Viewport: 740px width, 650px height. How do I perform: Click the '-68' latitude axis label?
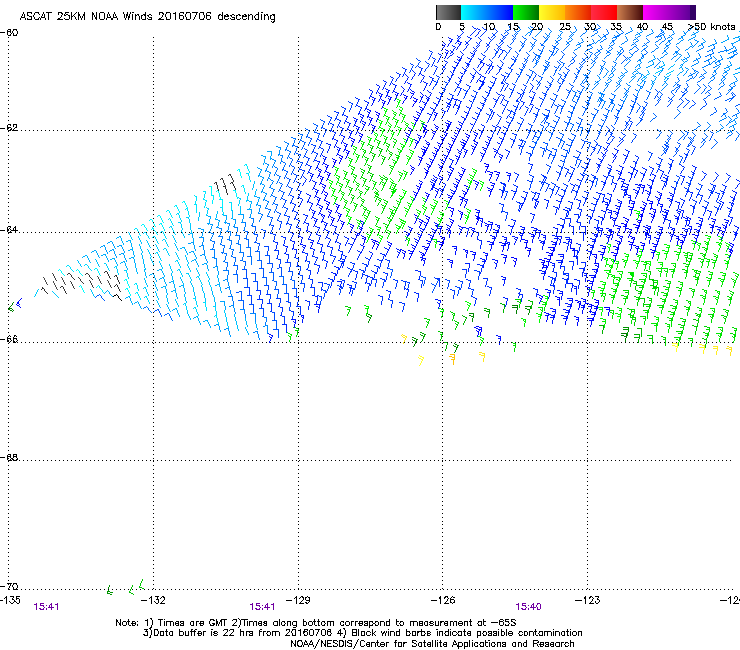(x=10, y=457)
